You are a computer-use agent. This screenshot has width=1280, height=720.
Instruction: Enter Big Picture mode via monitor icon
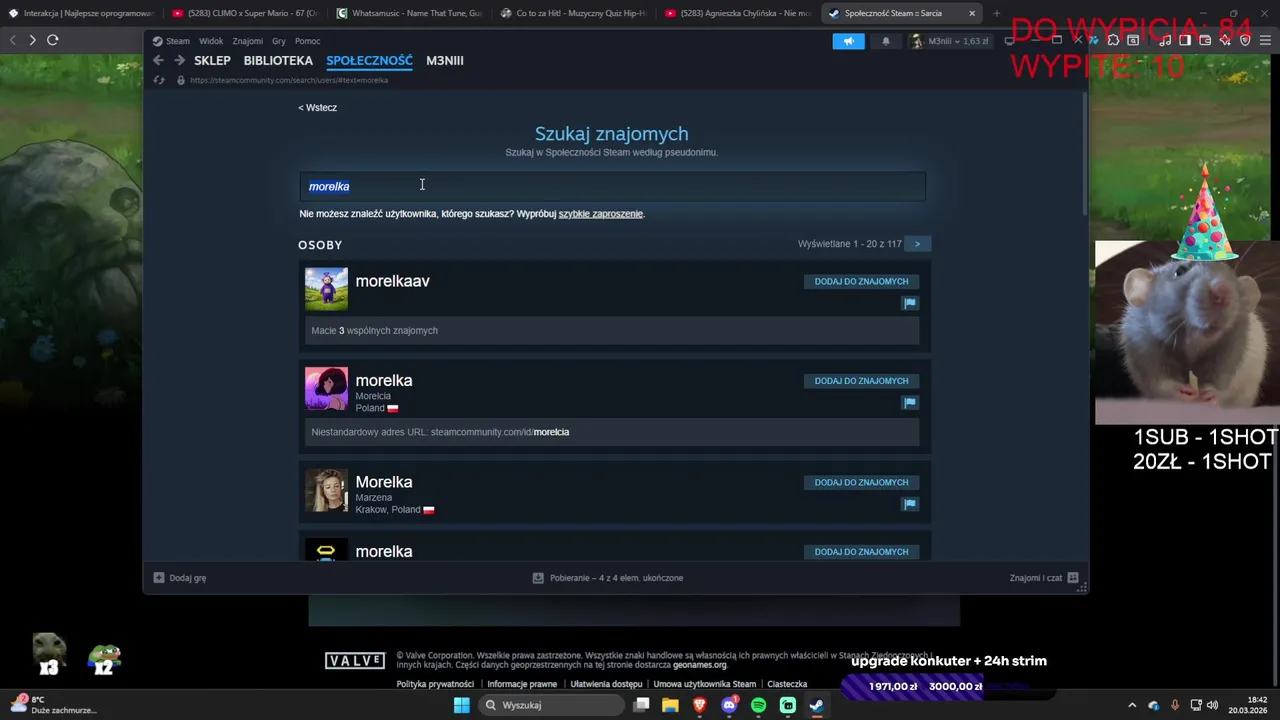(1010, 41)
